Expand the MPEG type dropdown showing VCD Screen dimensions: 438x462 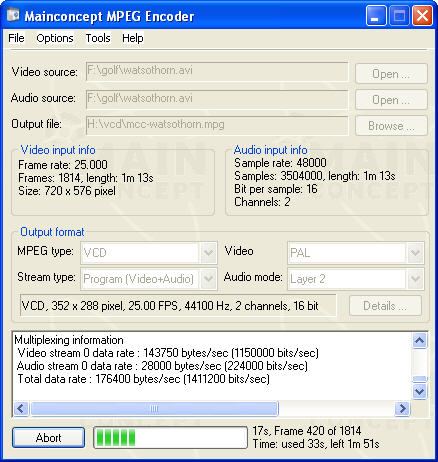coord(209,252)
